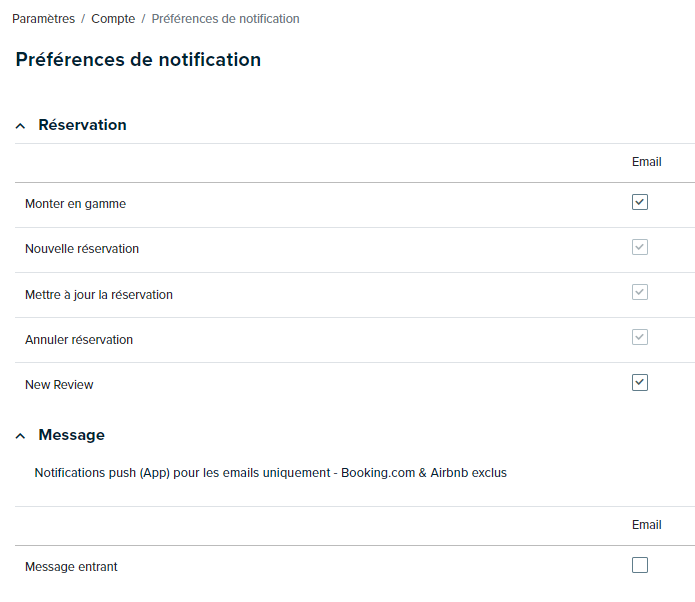Click Email column header in Message table

(x=647, y=525)
